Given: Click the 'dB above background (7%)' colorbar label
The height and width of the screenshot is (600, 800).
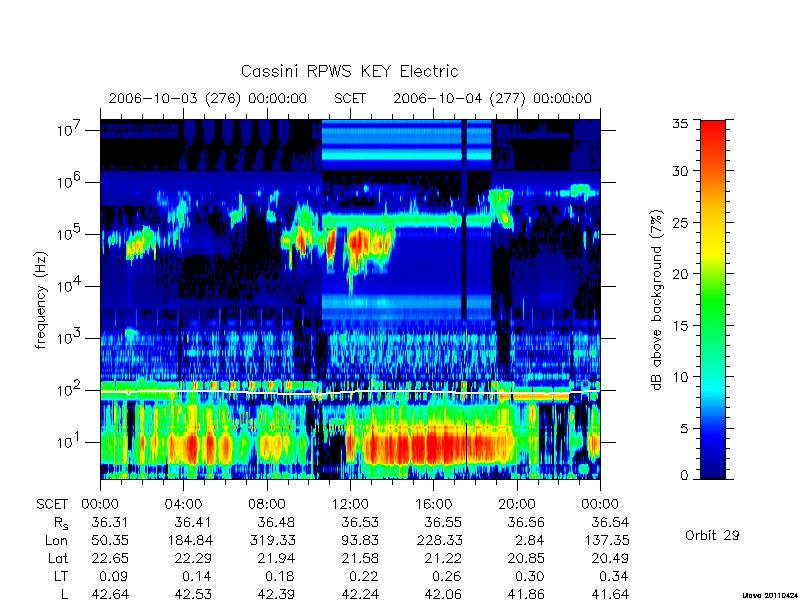Looking at the screenshot, I should pos(657,300).
